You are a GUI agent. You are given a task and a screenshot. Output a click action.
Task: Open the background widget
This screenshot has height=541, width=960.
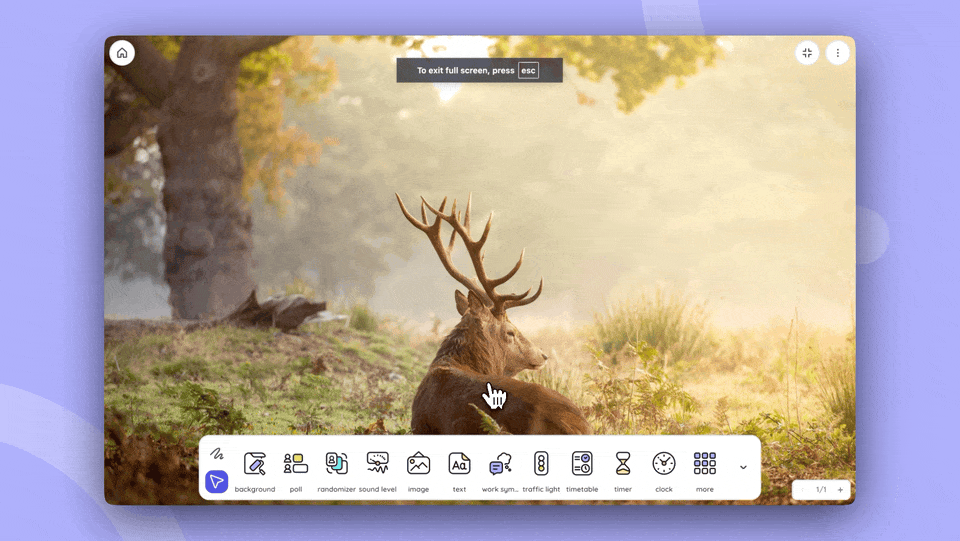point(255,471)
